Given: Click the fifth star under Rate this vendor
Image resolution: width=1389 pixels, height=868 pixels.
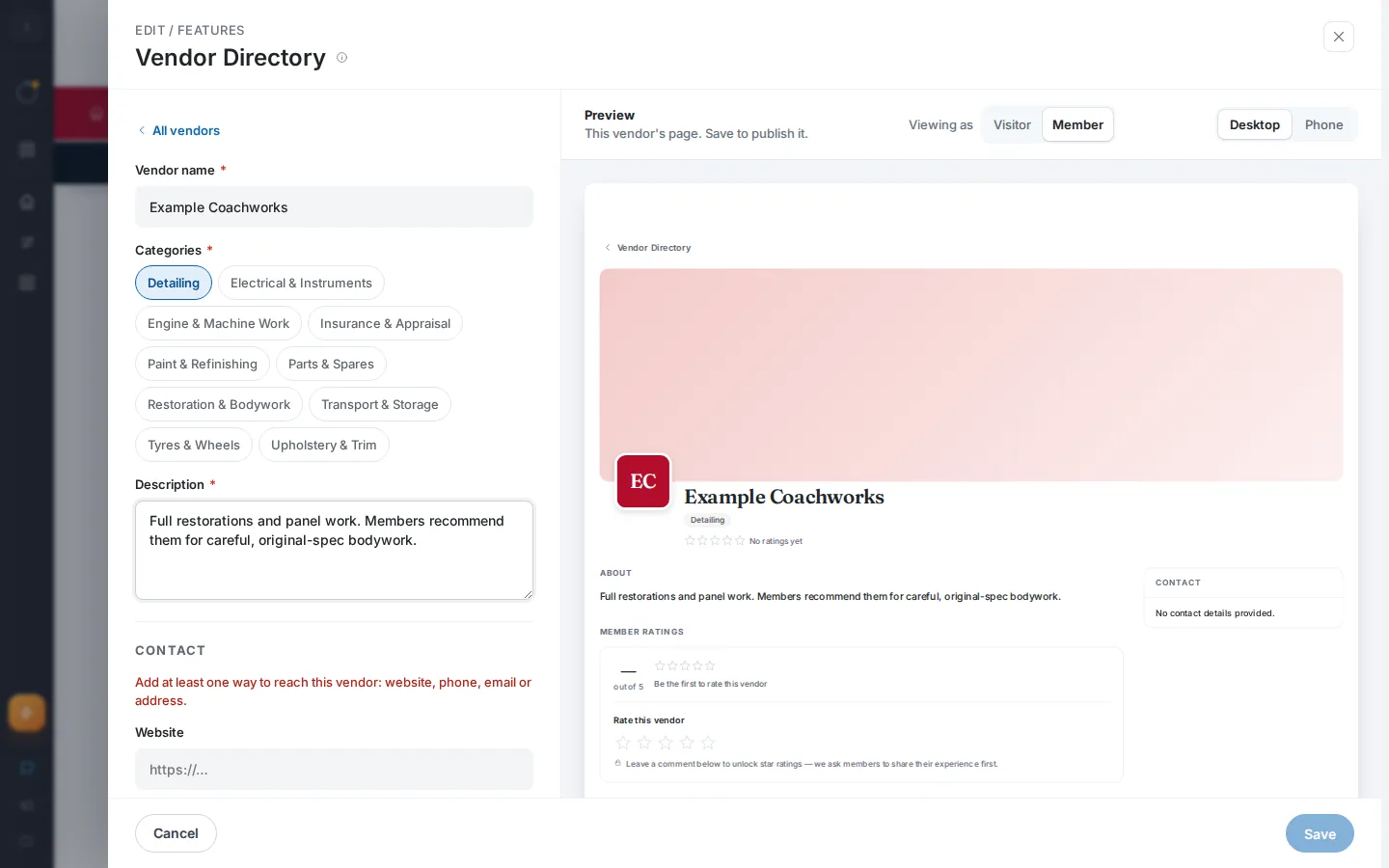Looking at the screenshot, I should pyautogui.click(x=708, y=743).
